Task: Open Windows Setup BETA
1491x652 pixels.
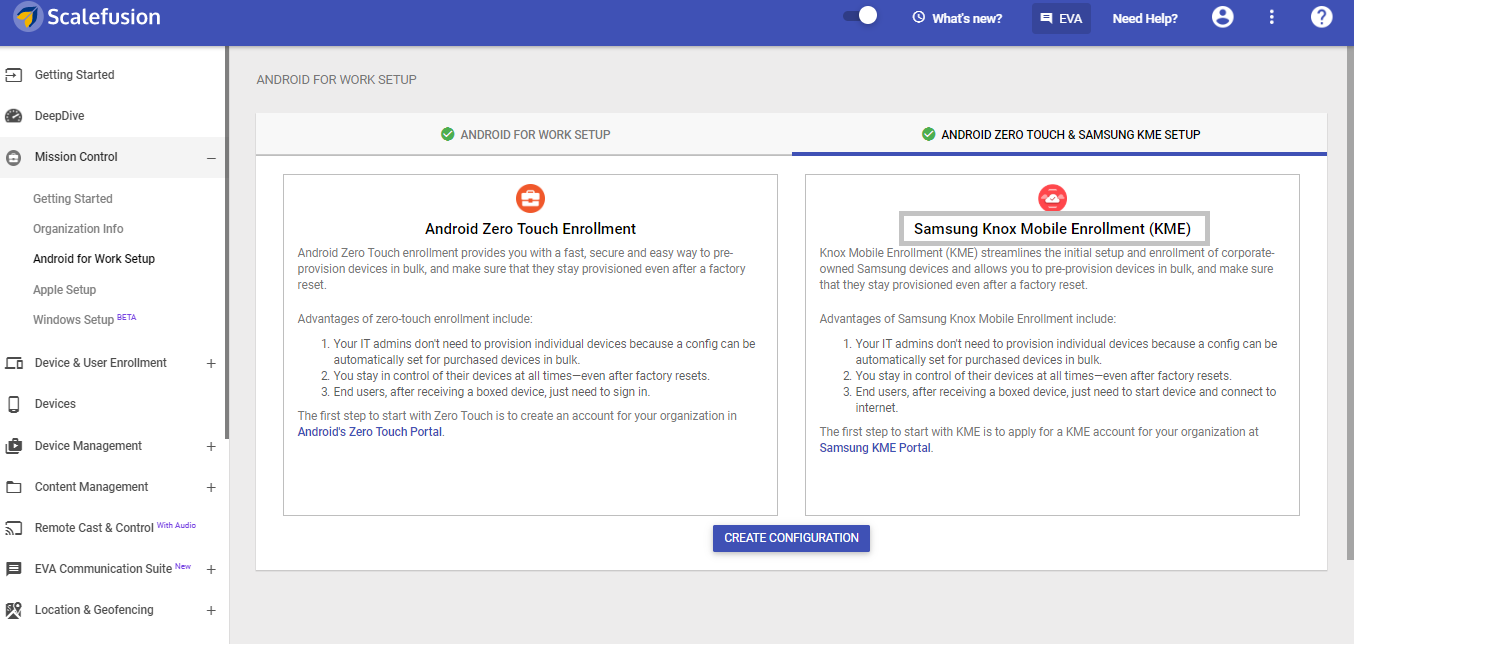Action: click(84, 320)
